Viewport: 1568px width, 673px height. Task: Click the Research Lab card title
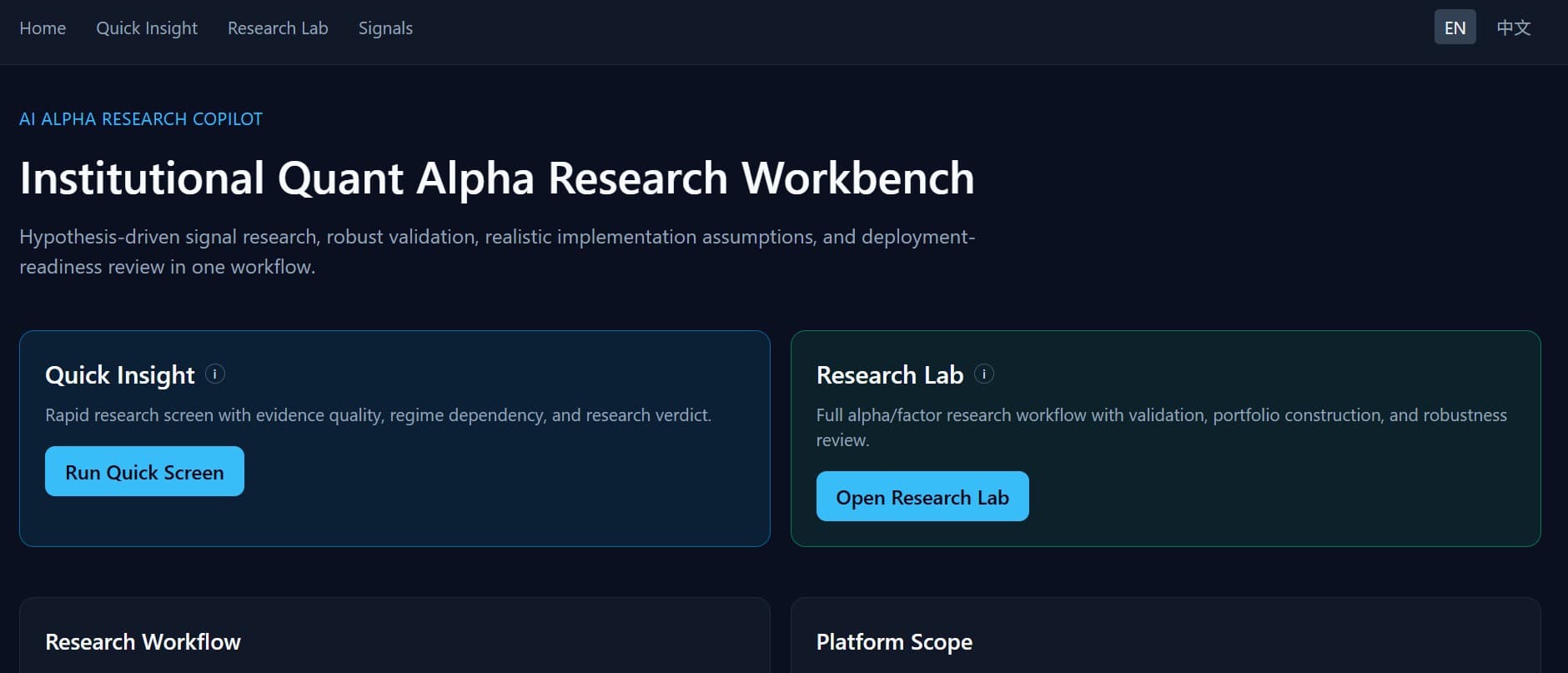[889, 375]
